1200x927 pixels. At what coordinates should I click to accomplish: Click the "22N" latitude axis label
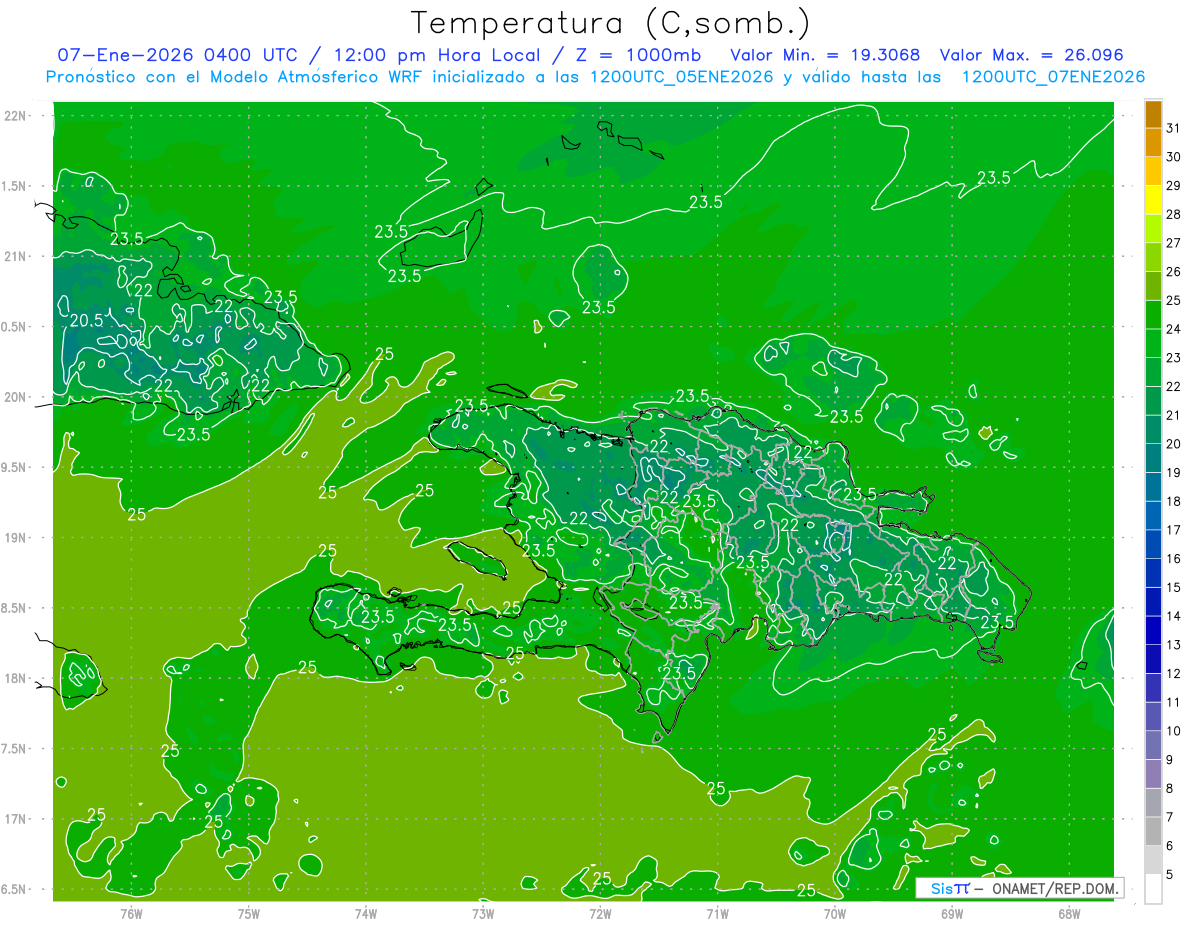[16, 116]
